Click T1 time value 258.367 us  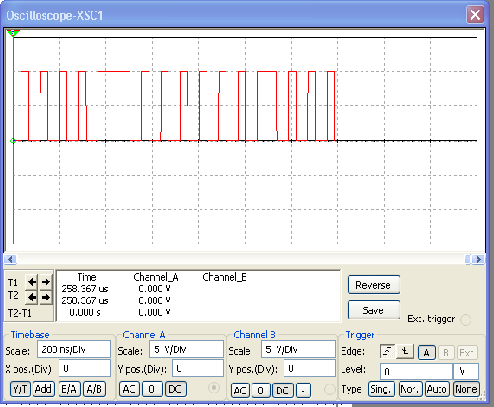tap(85, 288)
